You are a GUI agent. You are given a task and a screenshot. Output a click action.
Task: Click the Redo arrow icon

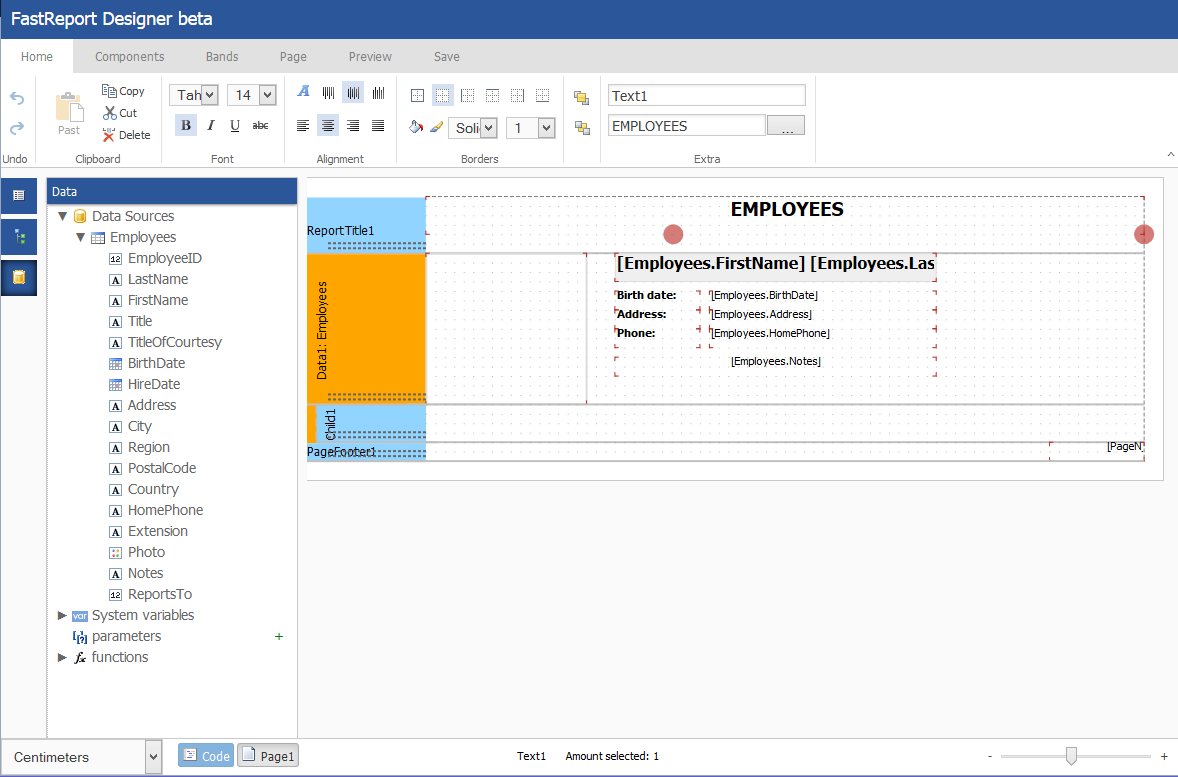click(17, 128)
